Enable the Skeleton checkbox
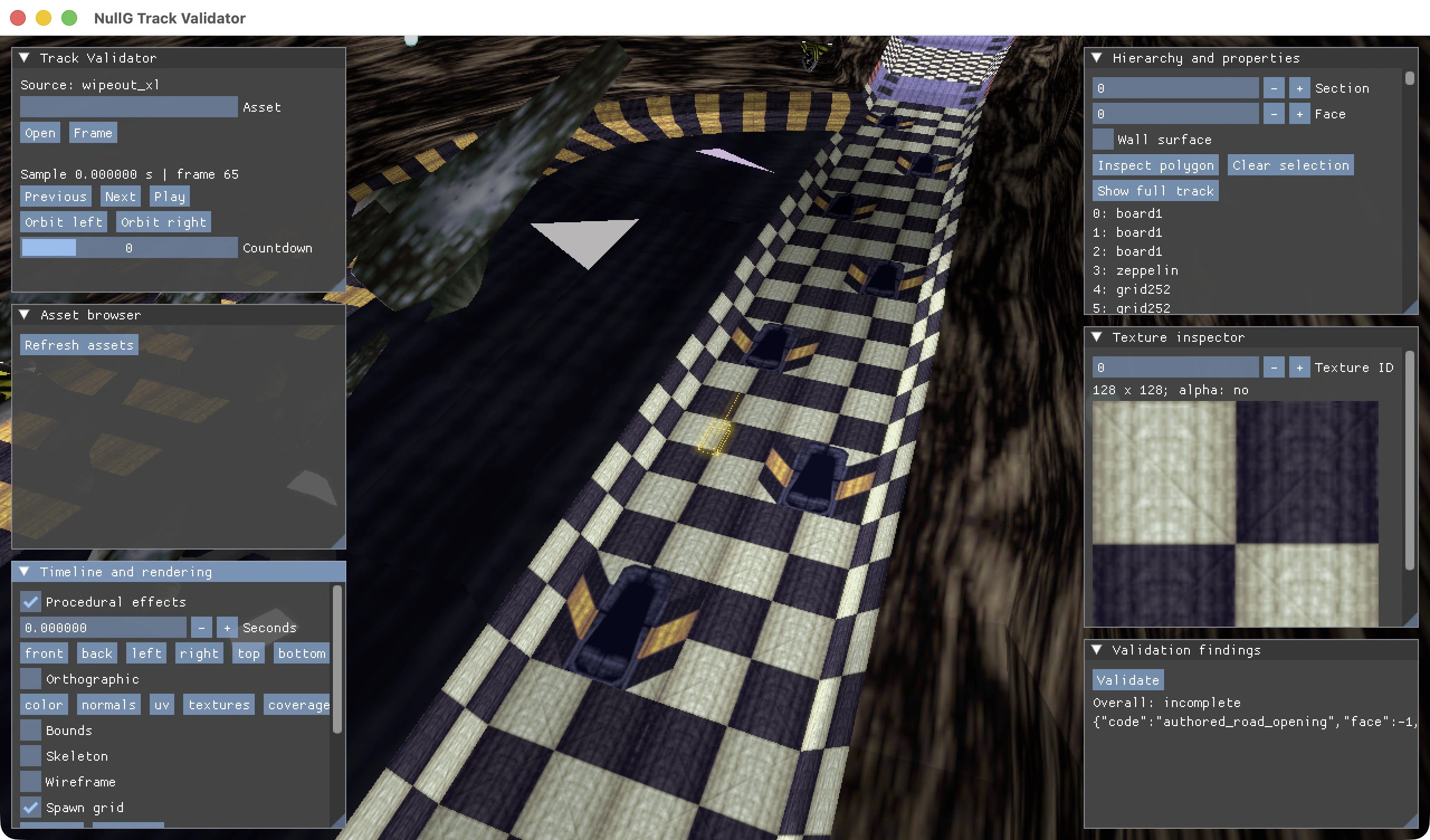 coord(31,756)
